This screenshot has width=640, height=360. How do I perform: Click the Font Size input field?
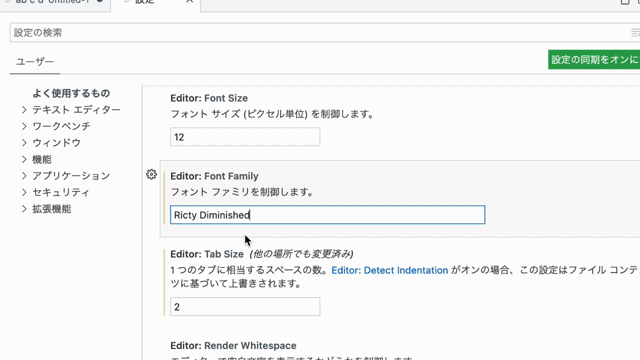245,137
